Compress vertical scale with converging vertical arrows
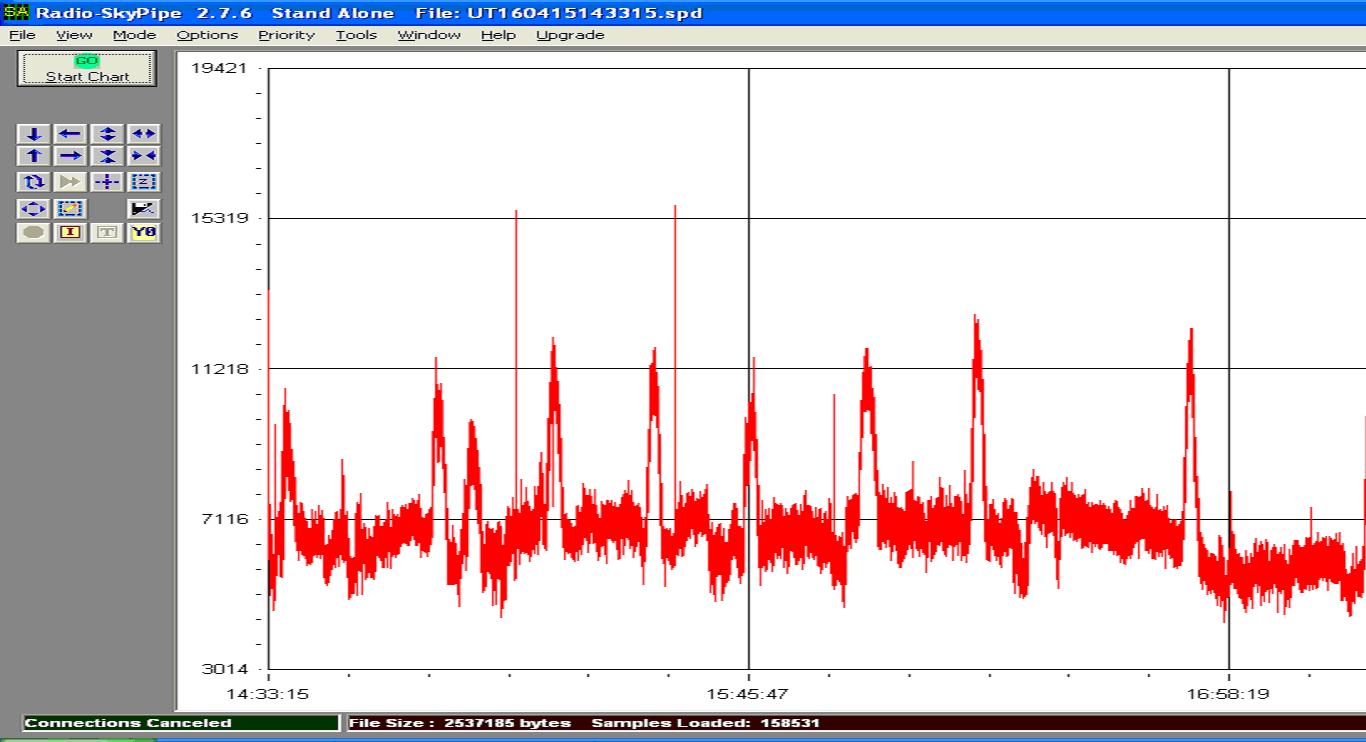 click(x=107, y=156)
